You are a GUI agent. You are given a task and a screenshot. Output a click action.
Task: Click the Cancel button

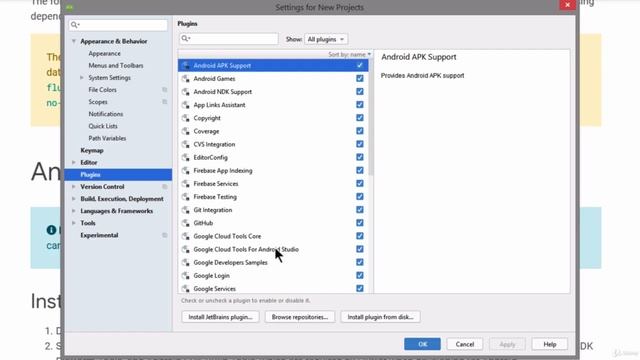pos(464,344)
